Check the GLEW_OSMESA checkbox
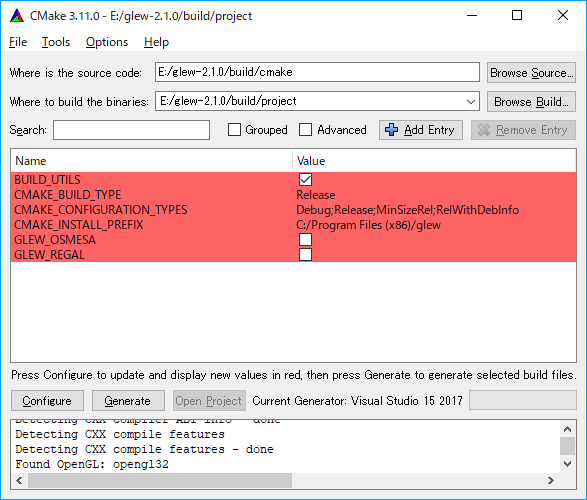Screen dimensions: 587x500 305,240
